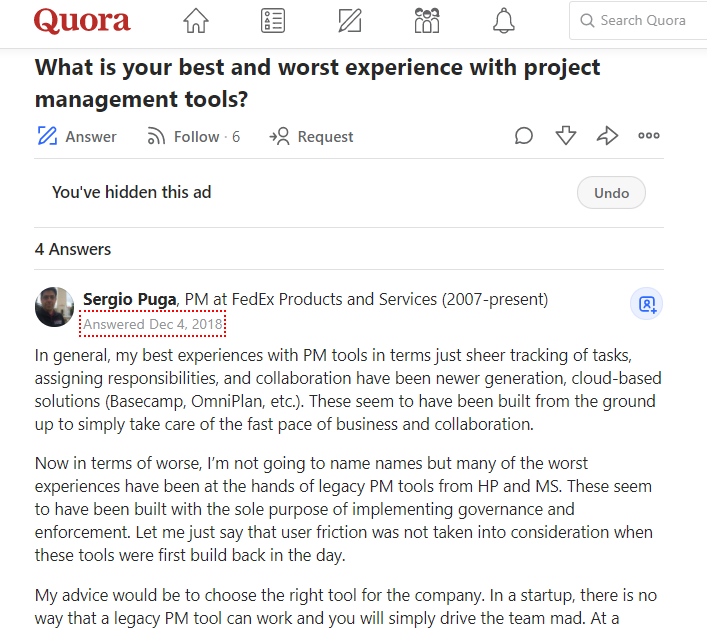This screenshot has height=631, width=707.
Task: Toggle Follow on this question
Action: (193, 137)
